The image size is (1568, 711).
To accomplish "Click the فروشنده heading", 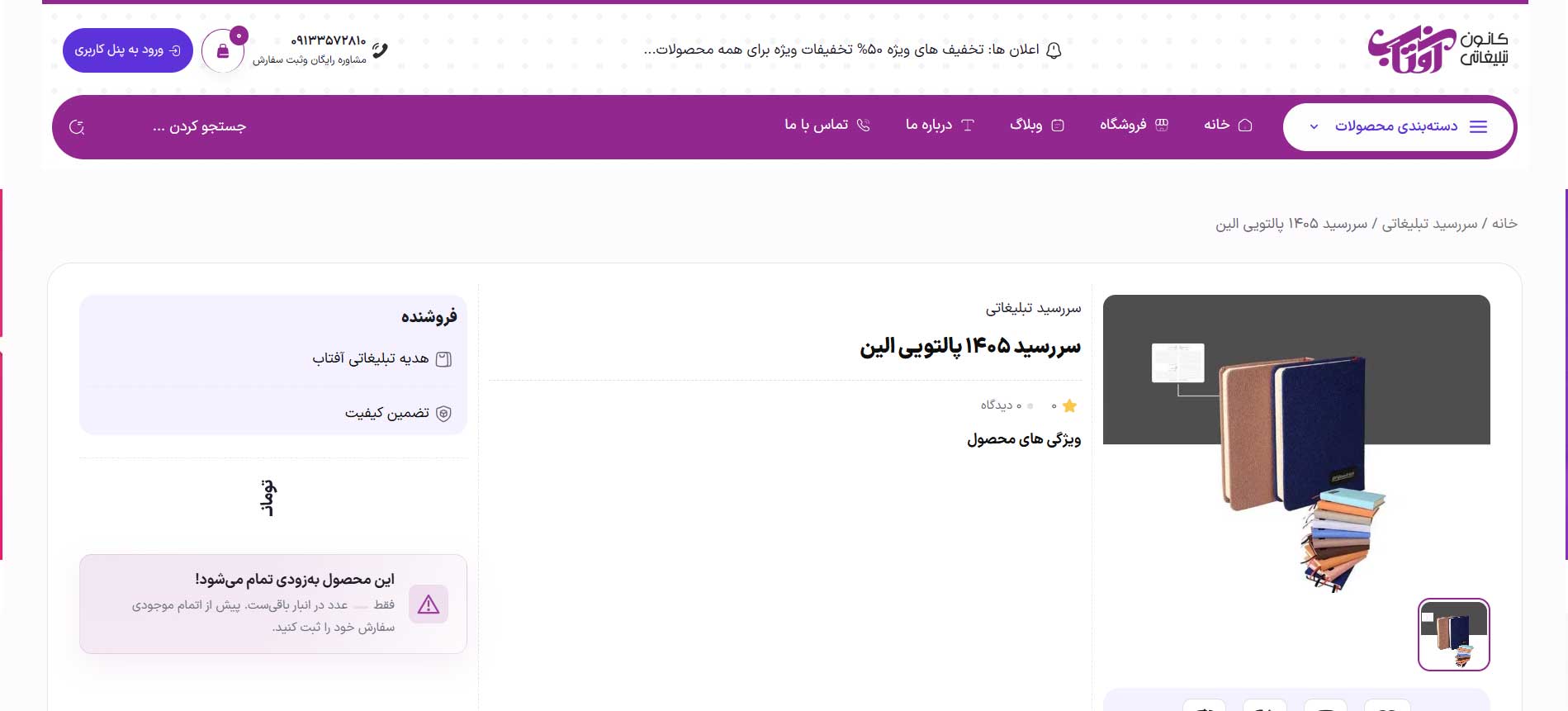I will pos(429,317).
